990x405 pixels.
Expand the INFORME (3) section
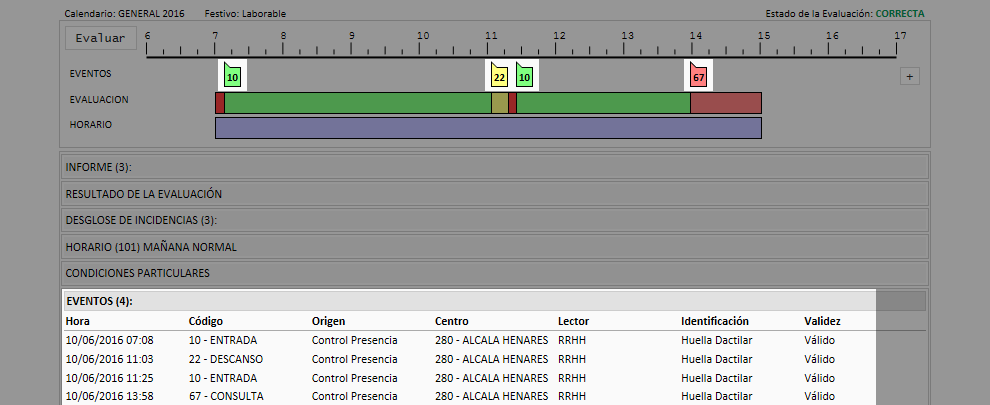click(x=496, y=167)
